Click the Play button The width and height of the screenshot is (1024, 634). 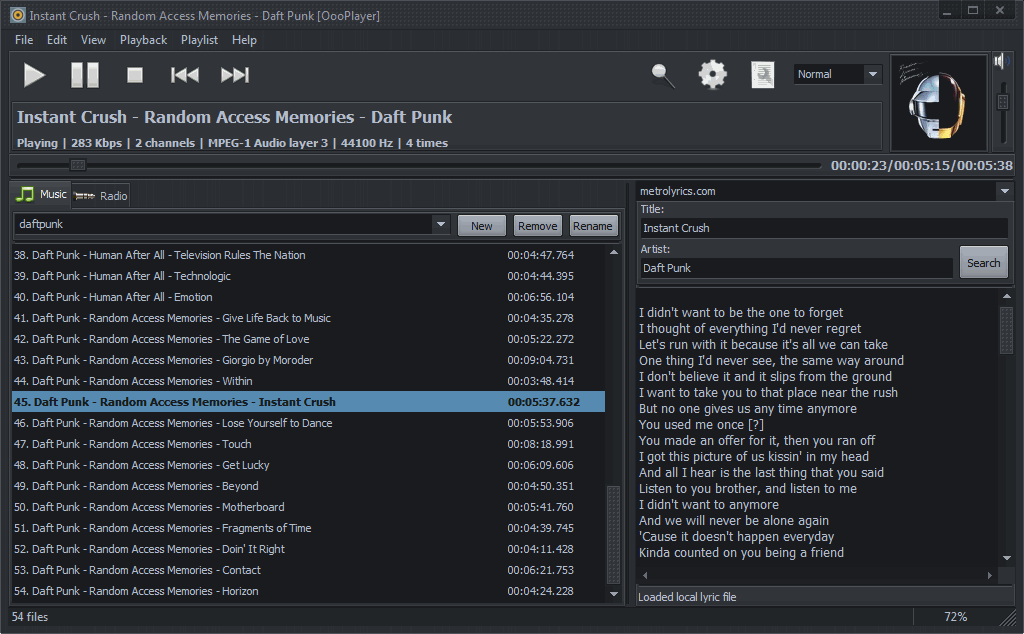click(35, 75)
